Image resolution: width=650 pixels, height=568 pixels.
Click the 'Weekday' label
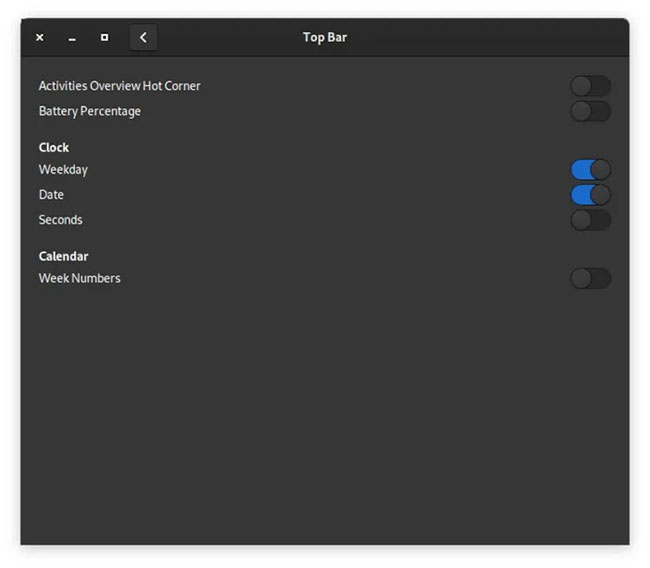pos(63,170)
